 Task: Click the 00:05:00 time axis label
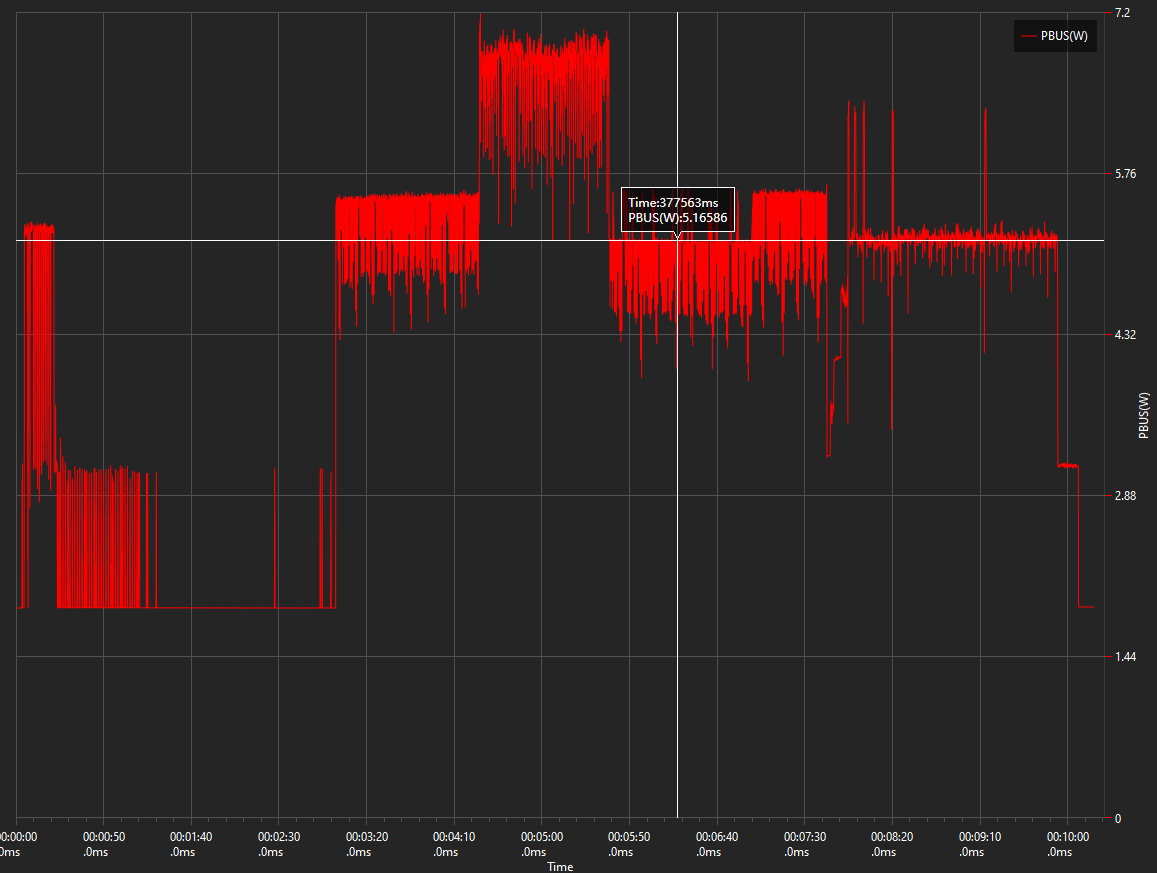pos(541,837)
